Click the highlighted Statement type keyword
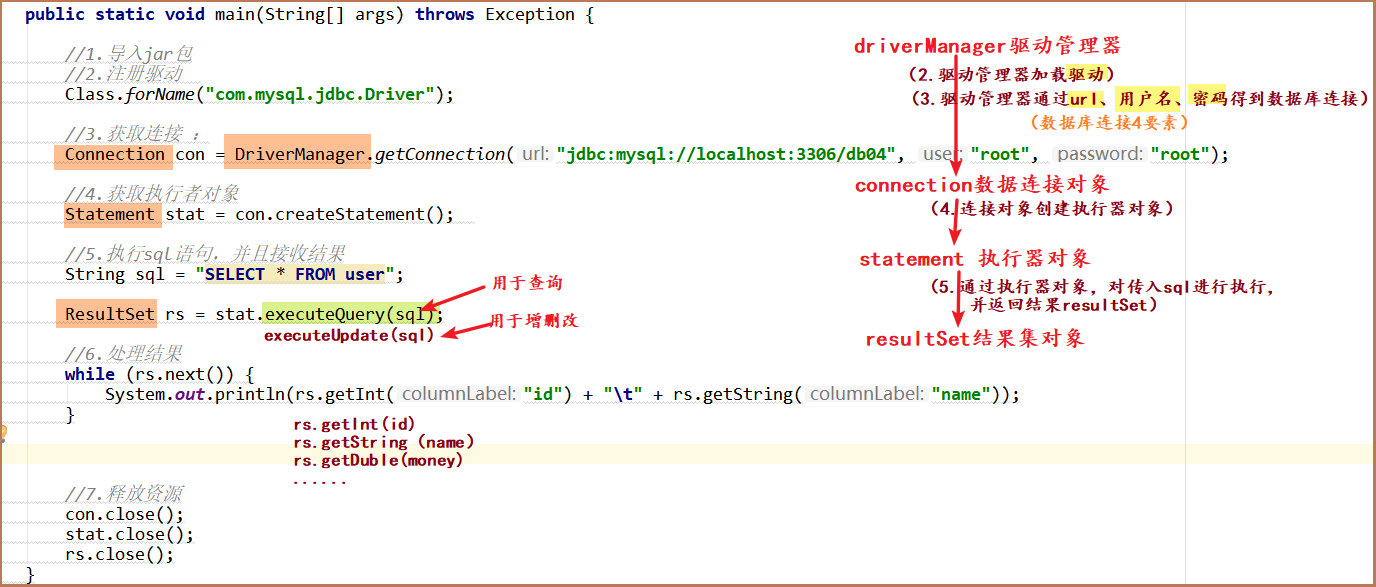 coord(109,214)
